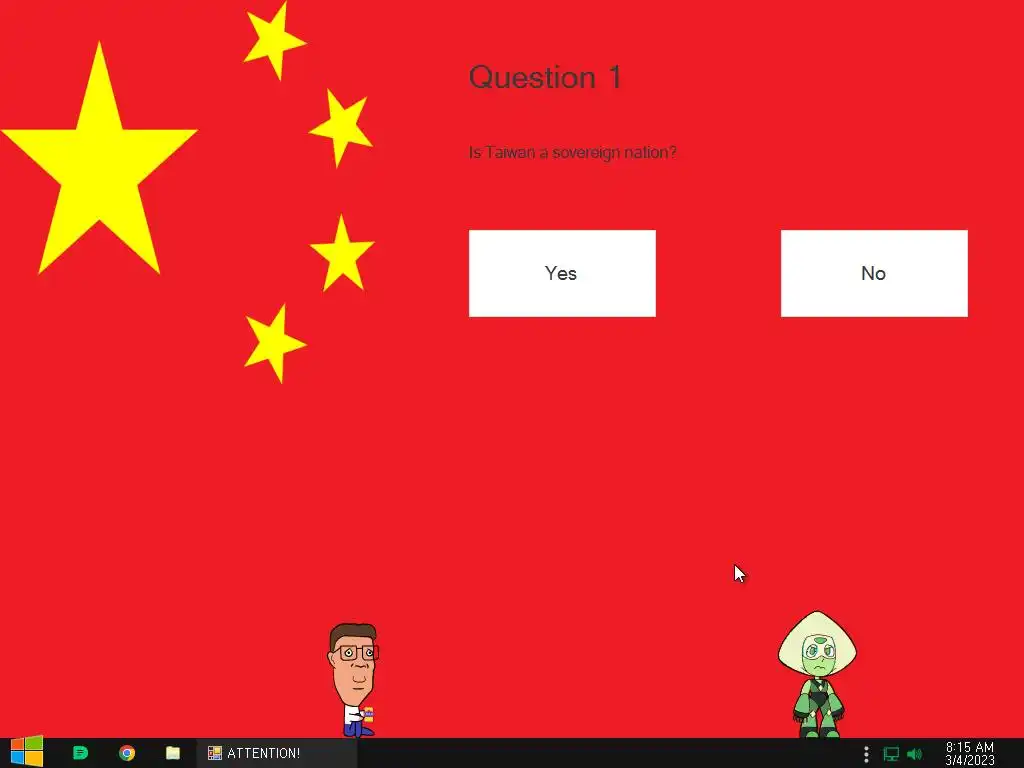This screenshot has height=768, width=1024.
Task: Click the green Peridot desktop character
Action: 817,674
